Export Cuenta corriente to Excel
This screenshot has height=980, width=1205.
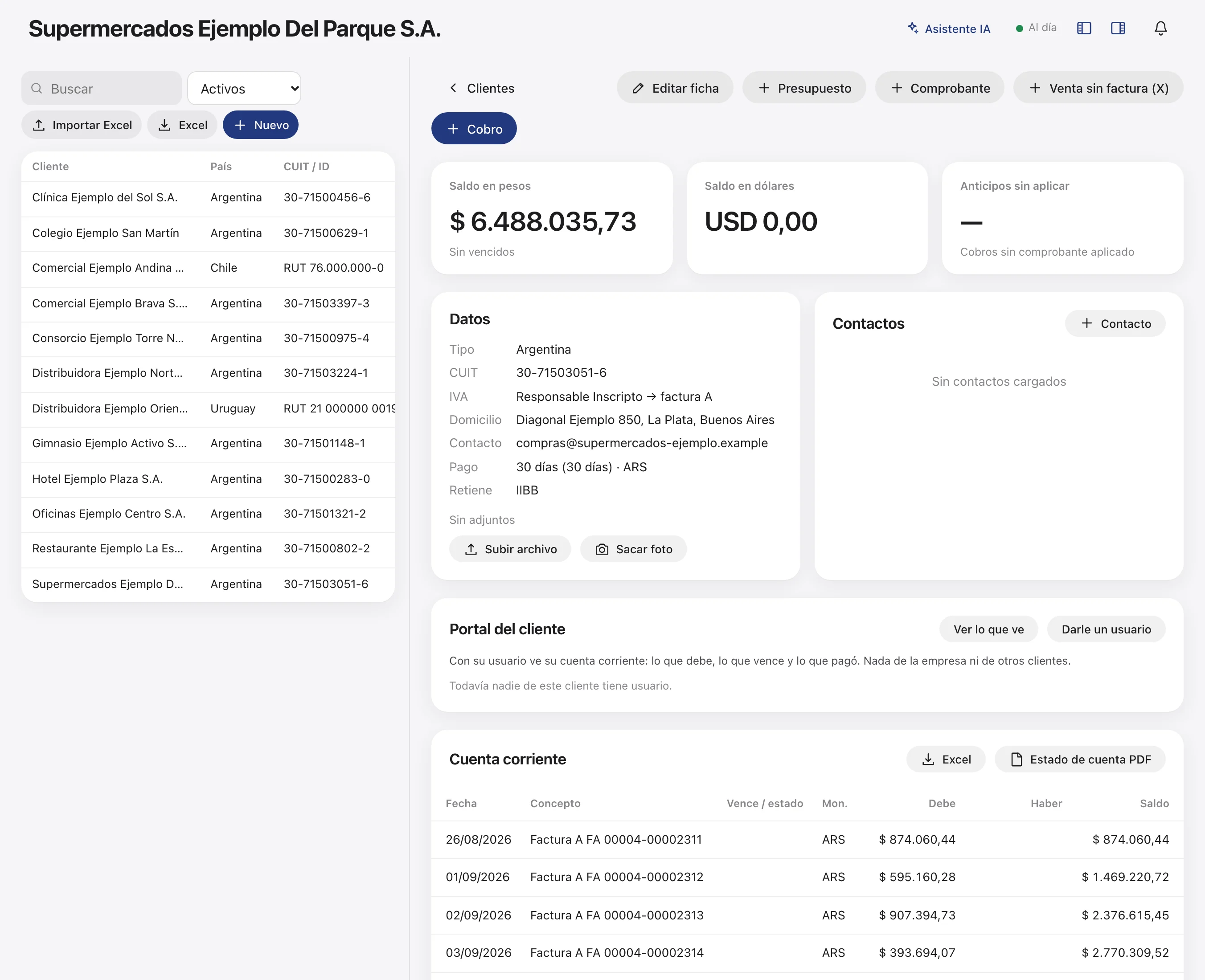pyautogui.click(x=946, y=760)
